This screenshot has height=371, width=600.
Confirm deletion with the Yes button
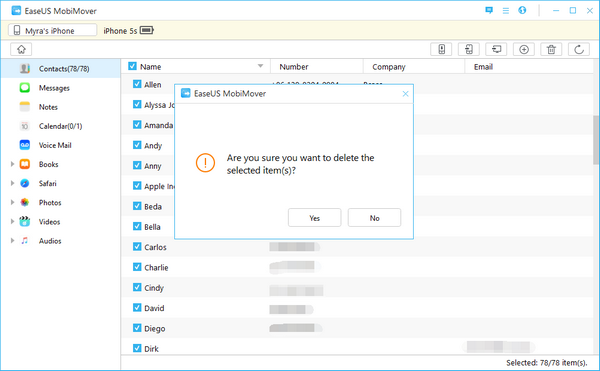point(315,218)
